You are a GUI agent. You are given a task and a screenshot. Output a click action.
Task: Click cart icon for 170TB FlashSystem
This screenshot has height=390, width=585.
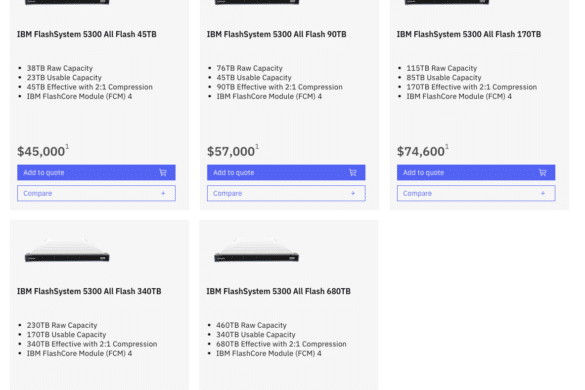click(x=543, y=172)
